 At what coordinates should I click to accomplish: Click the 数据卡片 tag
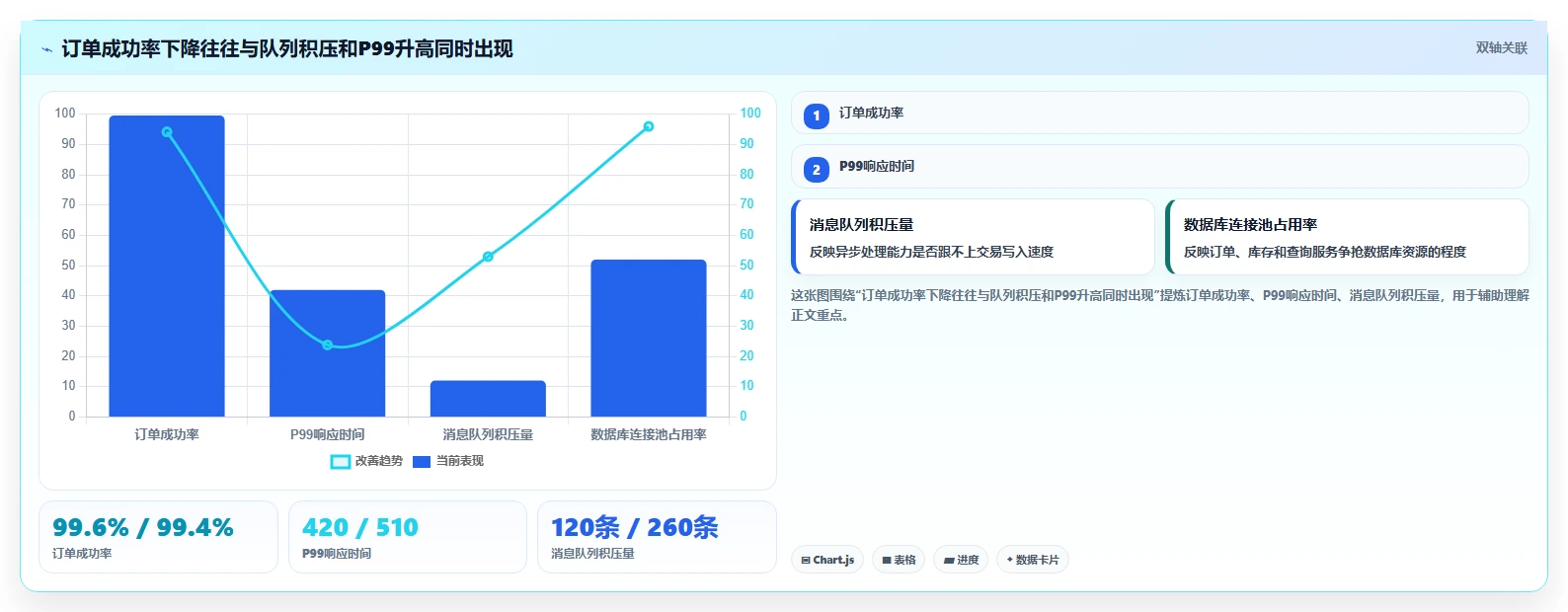click(x=1033, y=560)
